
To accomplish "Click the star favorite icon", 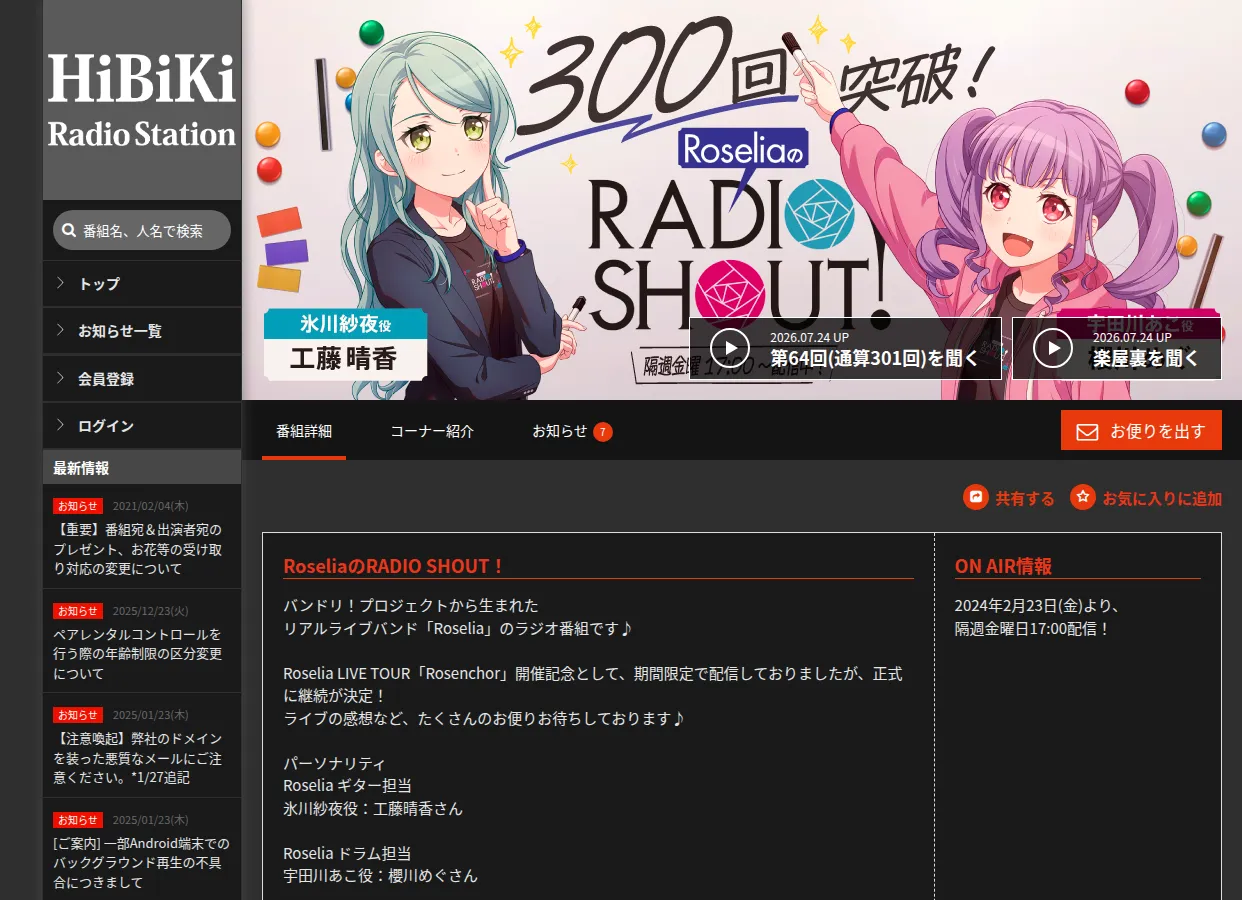I will [1083, 497].
